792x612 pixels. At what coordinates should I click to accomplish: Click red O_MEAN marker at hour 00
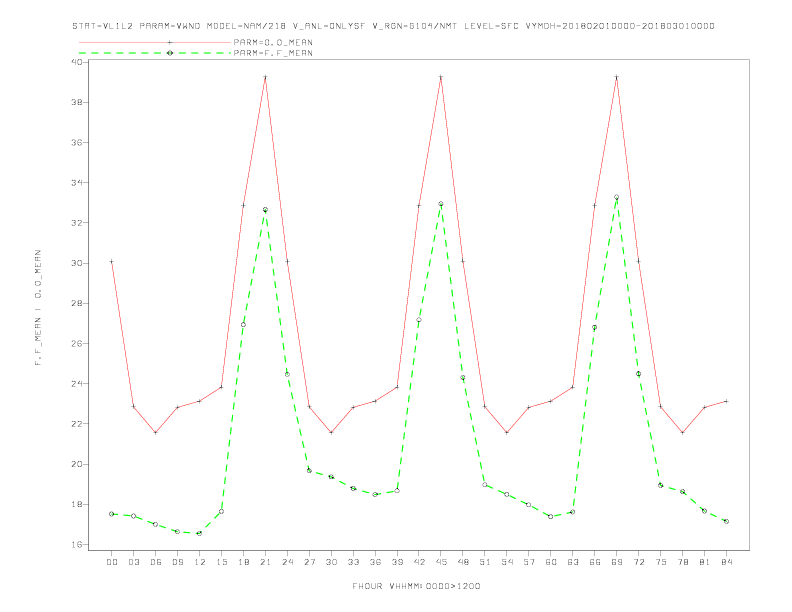tap(112, 262)
